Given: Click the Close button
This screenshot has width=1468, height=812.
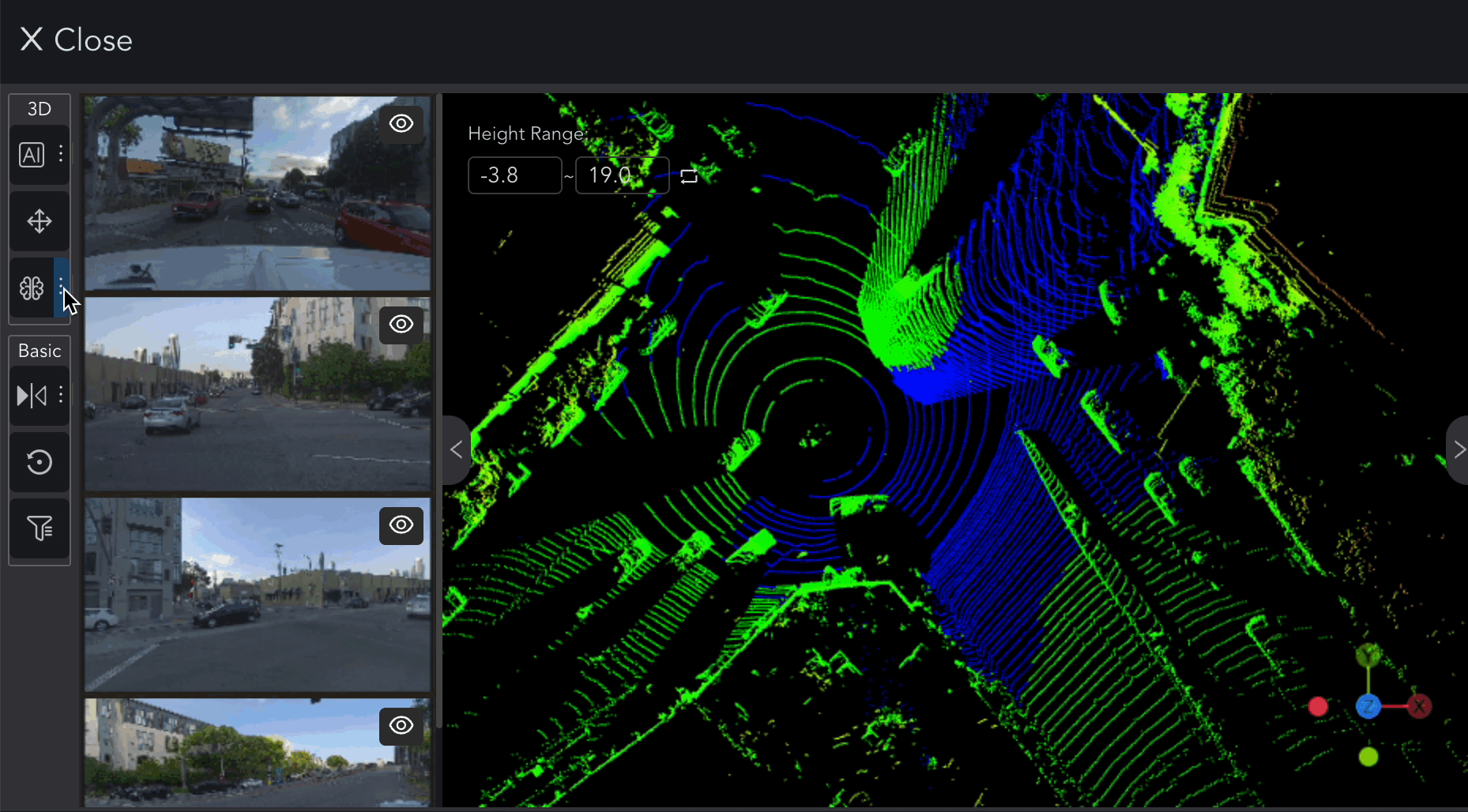Looking at the screenshot, I should 76,39.
